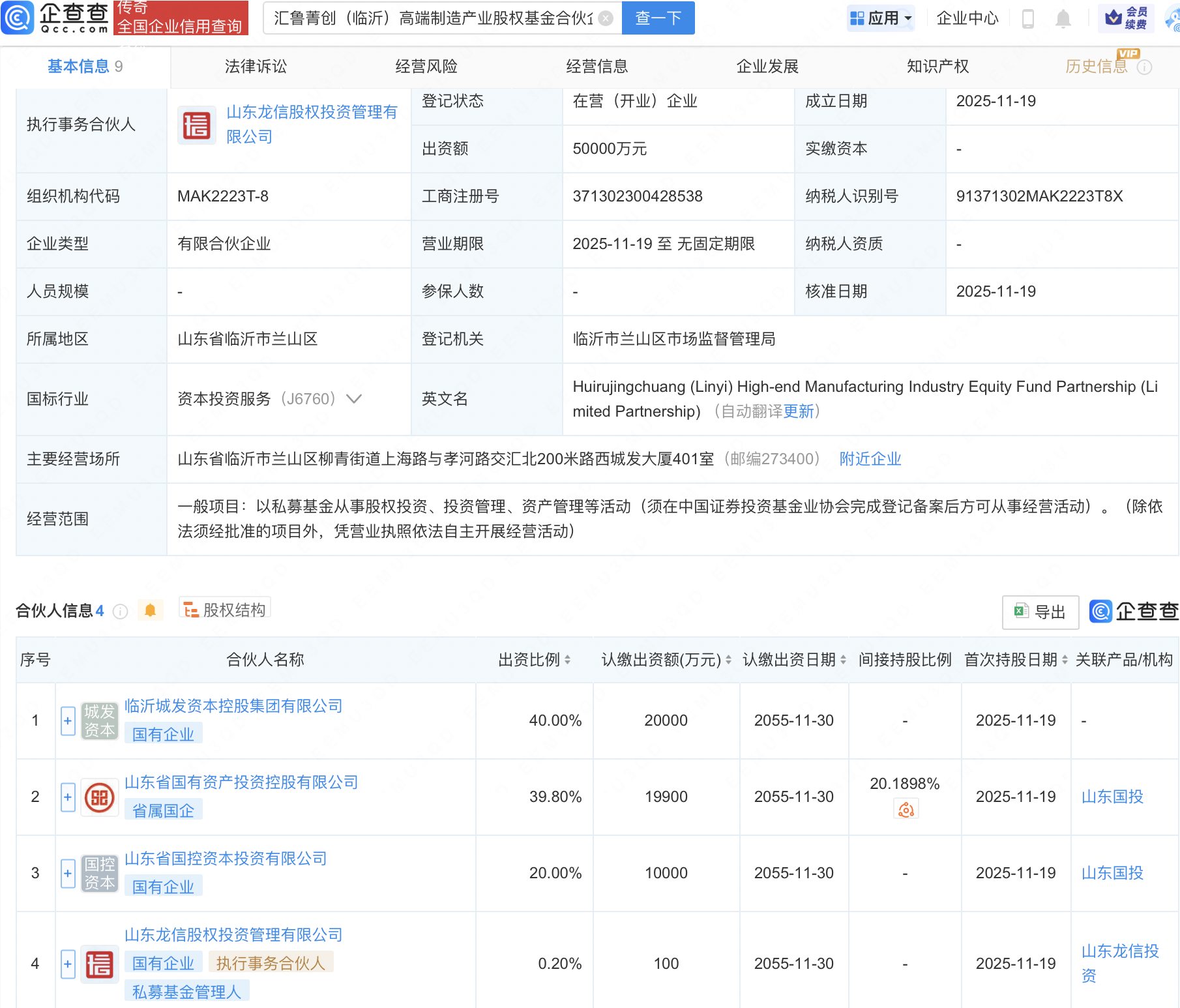Click the 查一下 search button

(x=658, y=18)
